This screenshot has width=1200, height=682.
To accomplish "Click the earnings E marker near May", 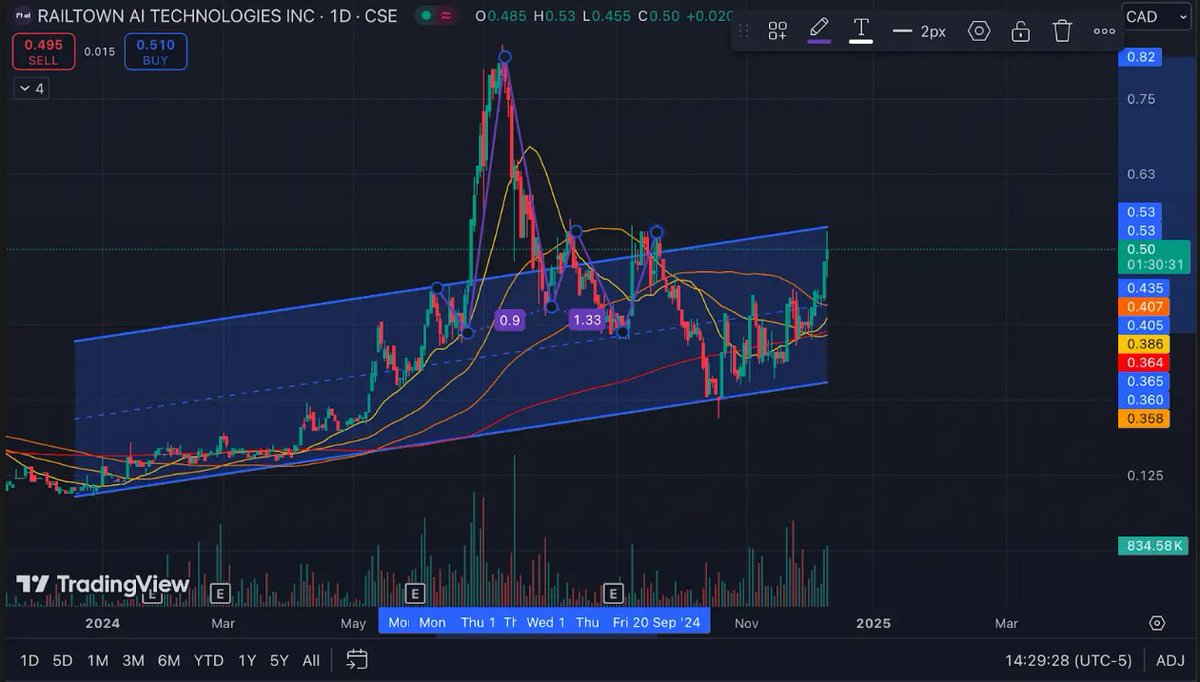I will point(415,592).
